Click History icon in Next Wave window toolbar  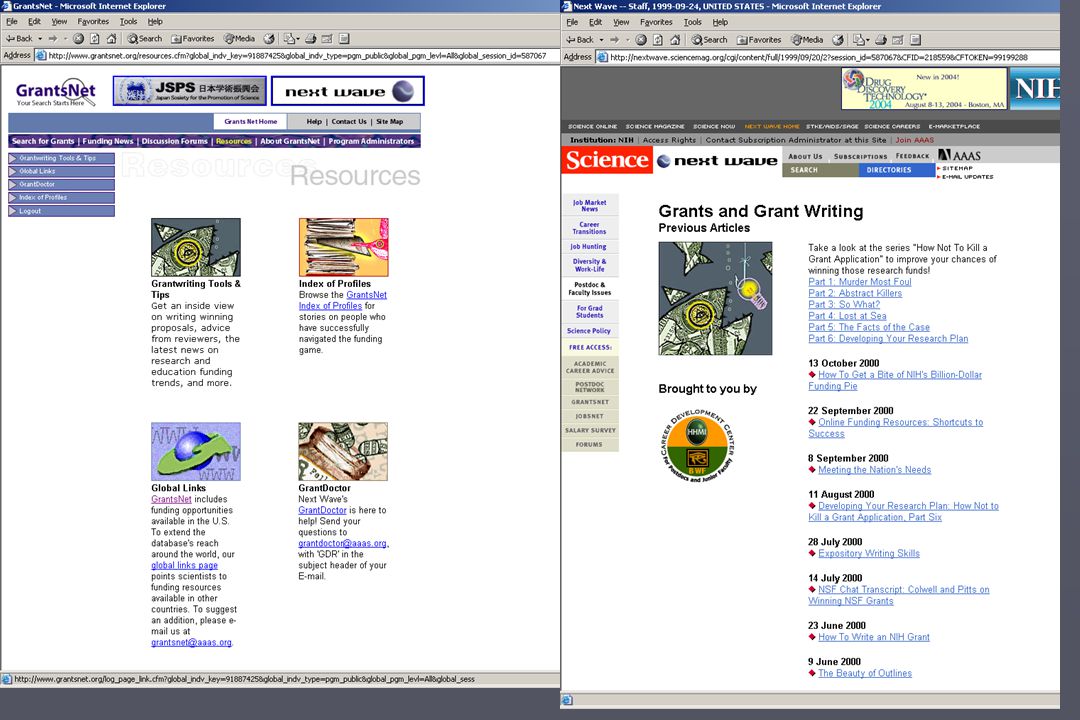click(x=838, y=39)
